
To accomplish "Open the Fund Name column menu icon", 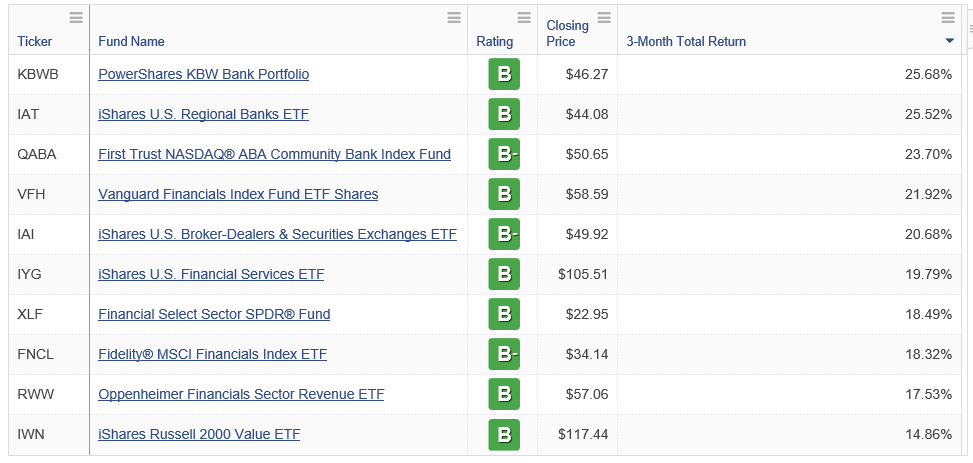I will 455,17.
